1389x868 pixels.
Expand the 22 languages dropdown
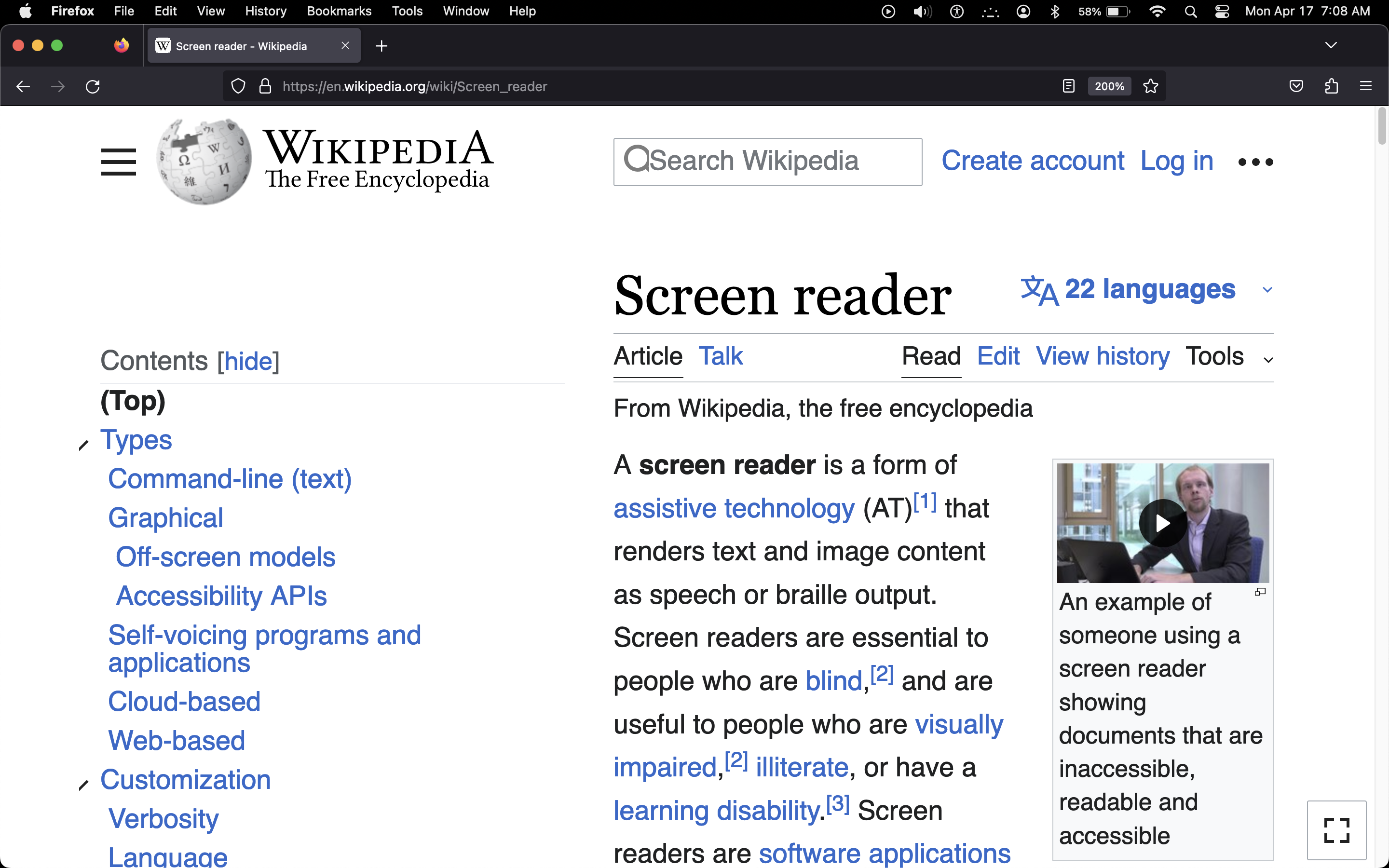tap(1147, 289)
